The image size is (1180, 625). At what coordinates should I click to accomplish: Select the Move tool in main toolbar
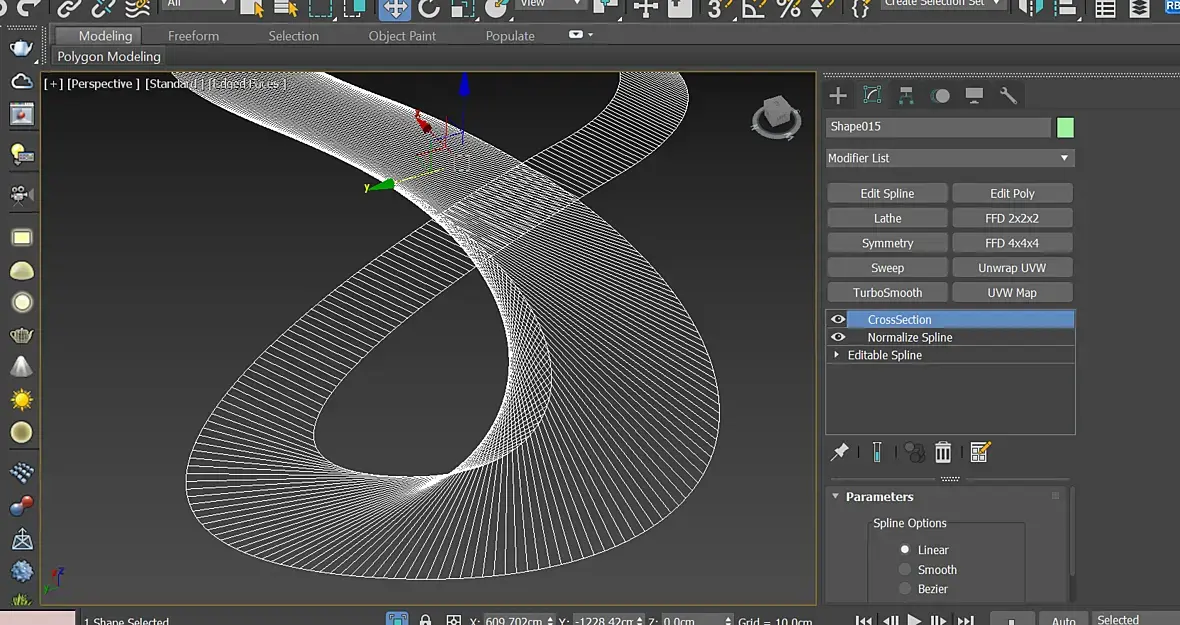(395, 9)
